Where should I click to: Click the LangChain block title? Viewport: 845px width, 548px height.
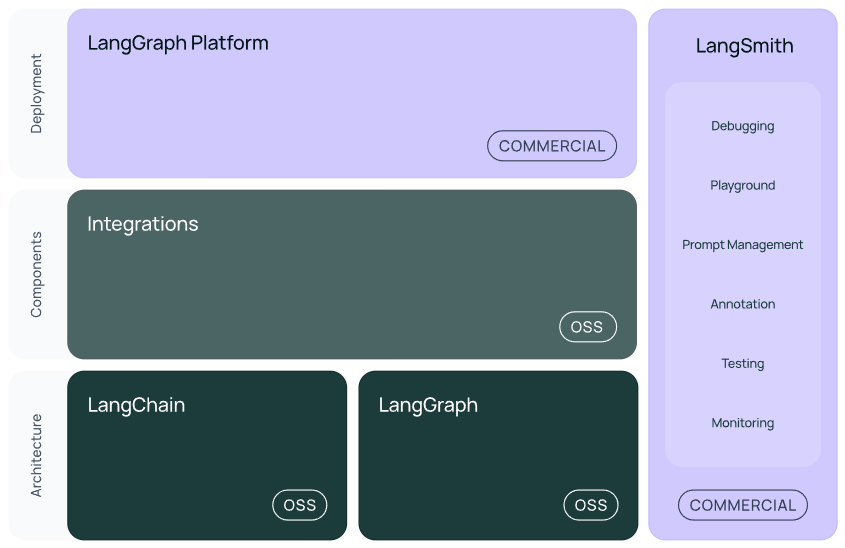(136, 405)
